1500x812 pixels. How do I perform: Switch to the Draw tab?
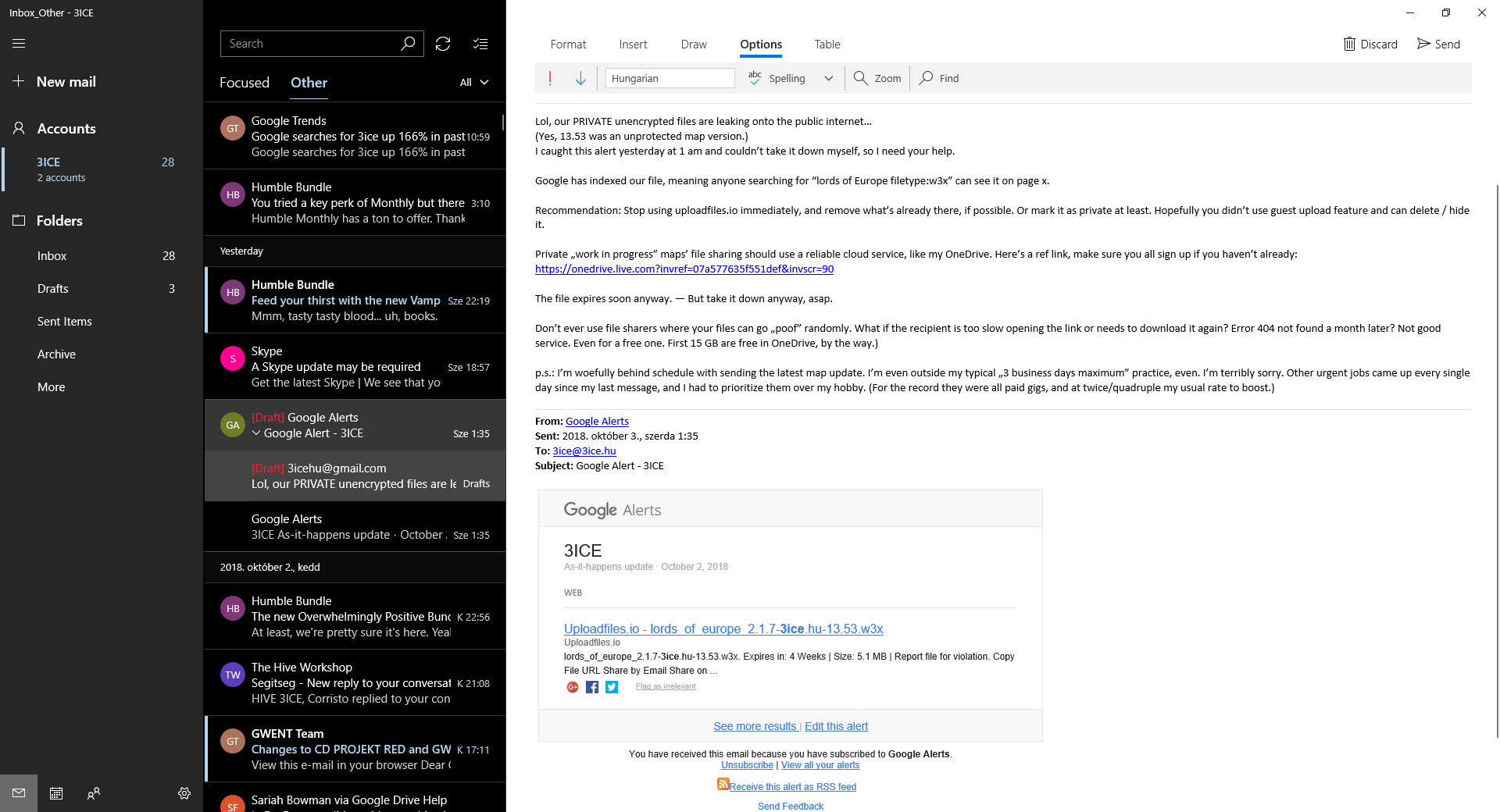694,45
